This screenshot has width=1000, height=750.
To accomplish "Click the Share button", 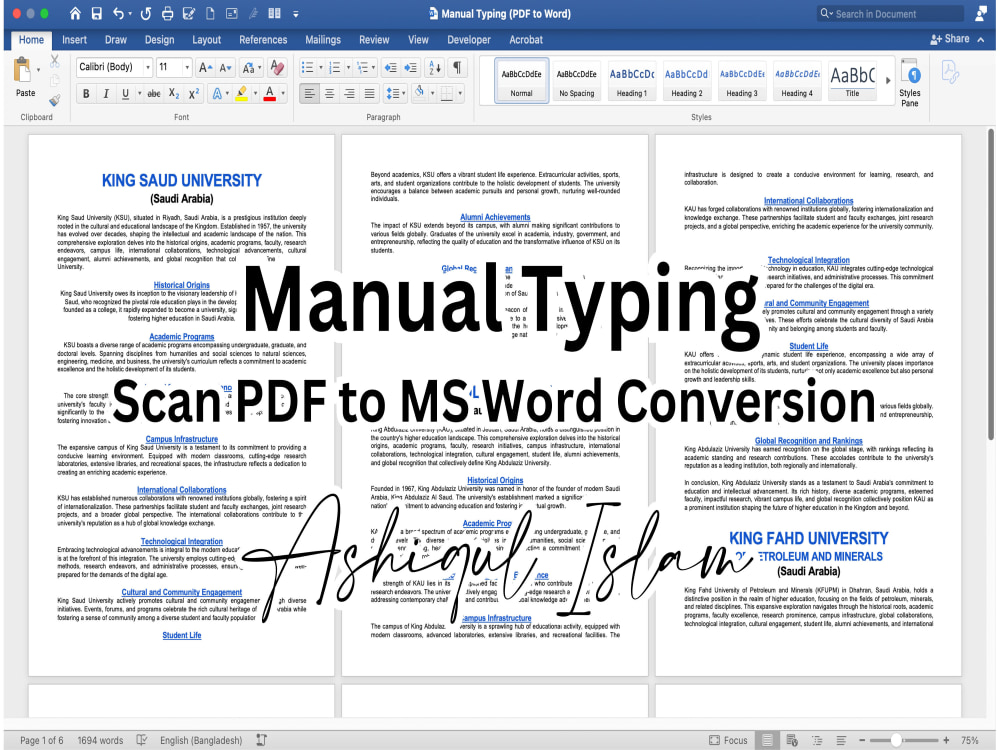I will point(950,39).
